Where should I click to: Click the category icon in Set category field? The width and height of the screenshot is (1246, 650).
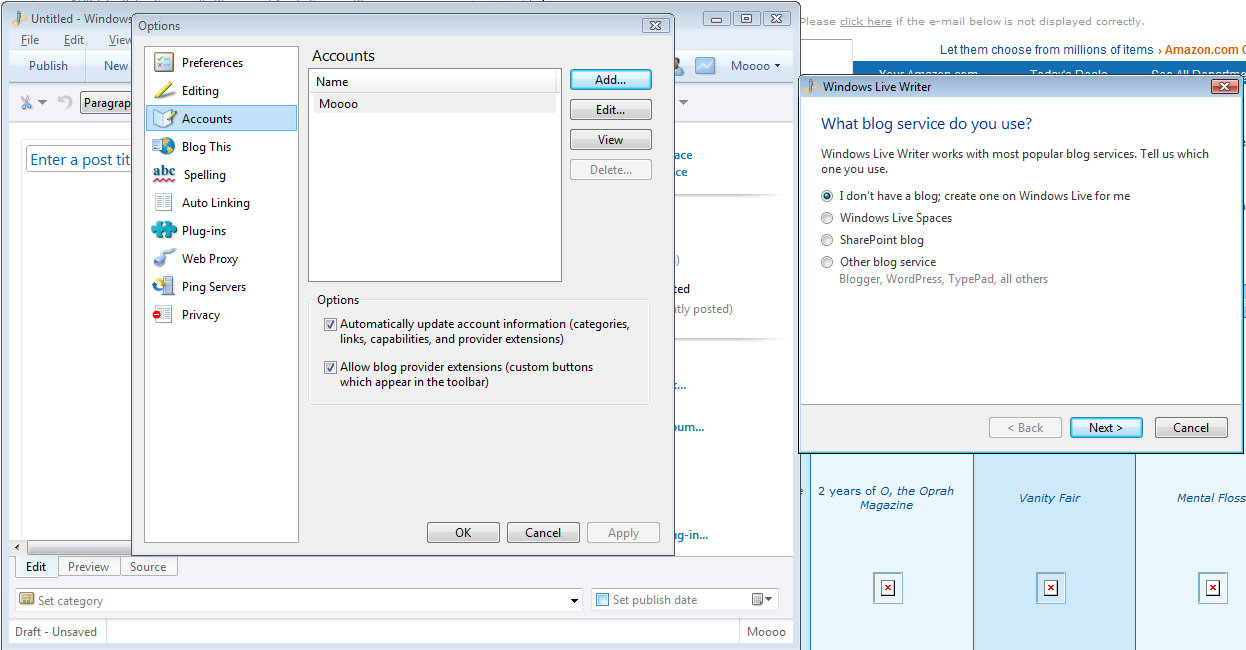click(x=27, y=600)
